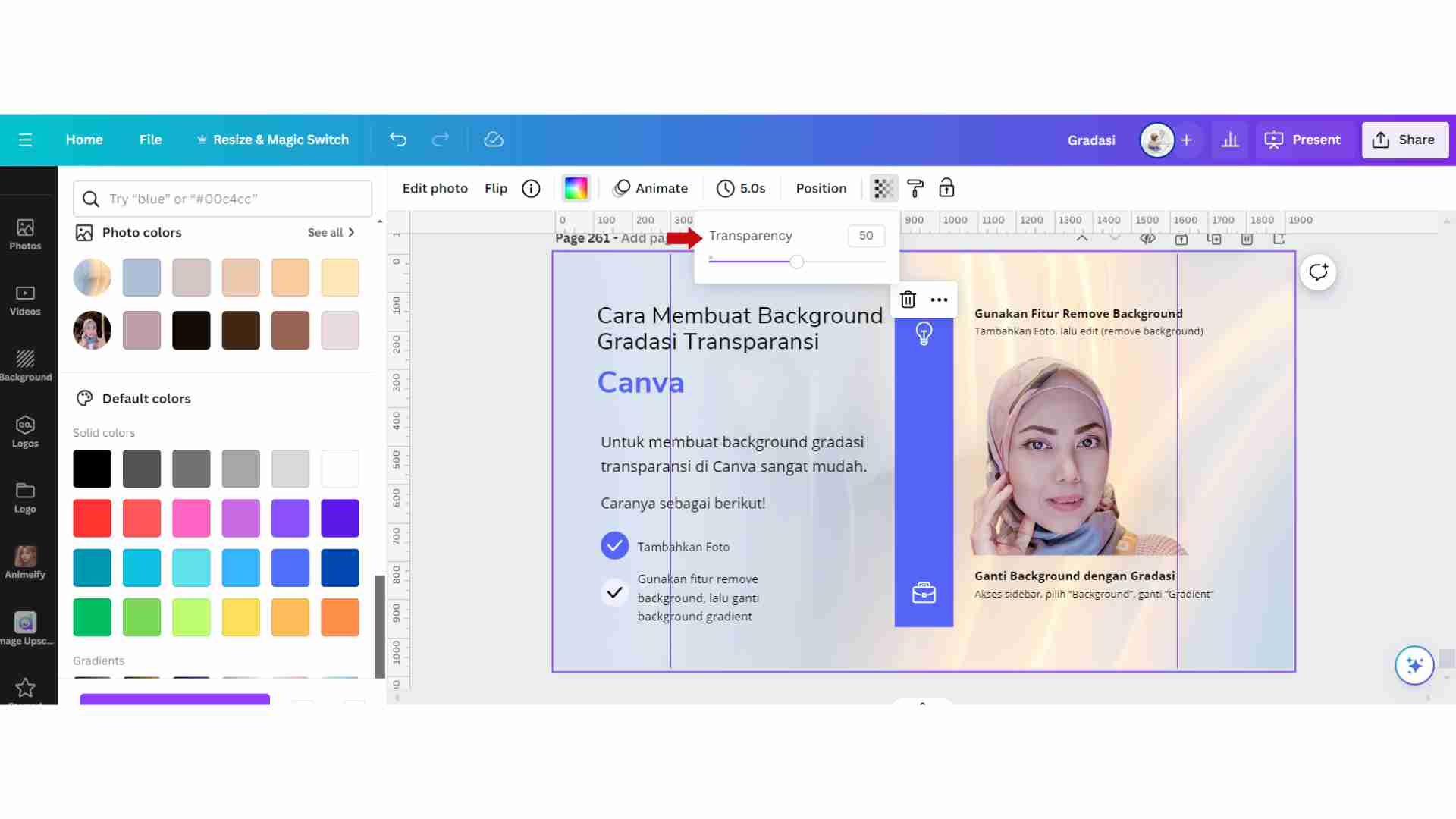This screenshot has height=819, width=1456.
Task: Click the woman photo on the canvas
Action: pyautogui.click(x=1077, y=455)
